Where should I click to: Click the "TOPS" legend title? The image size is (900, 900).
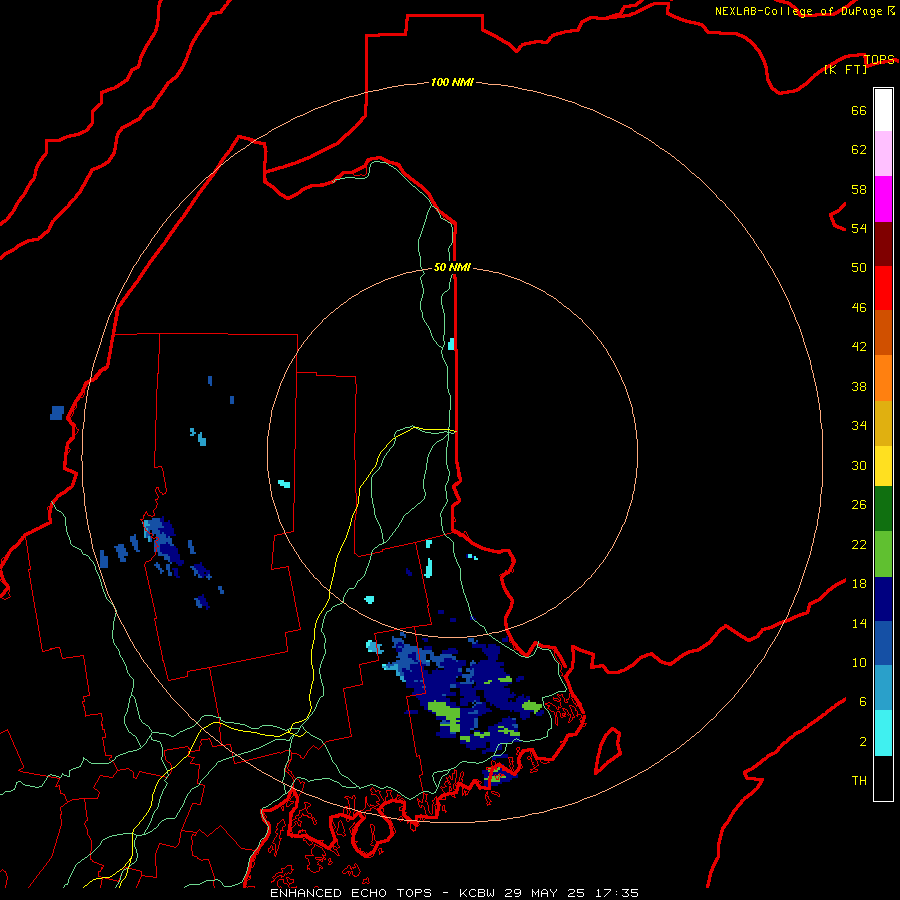pyautogui.click(x=879, y=59)
